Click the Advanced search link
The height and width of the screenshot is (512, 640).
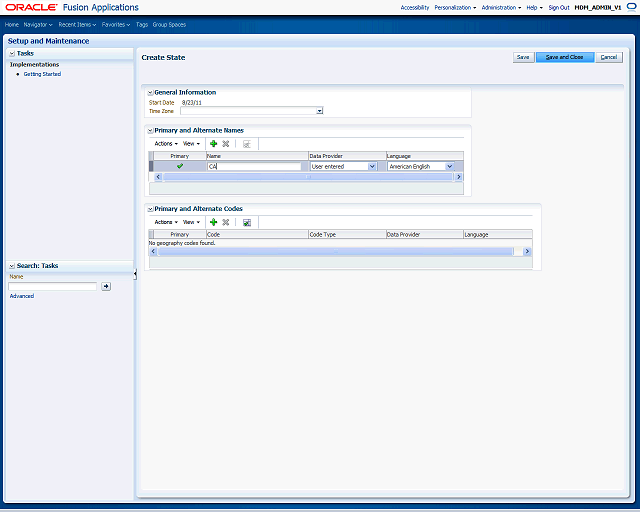(x=22, y=296)
